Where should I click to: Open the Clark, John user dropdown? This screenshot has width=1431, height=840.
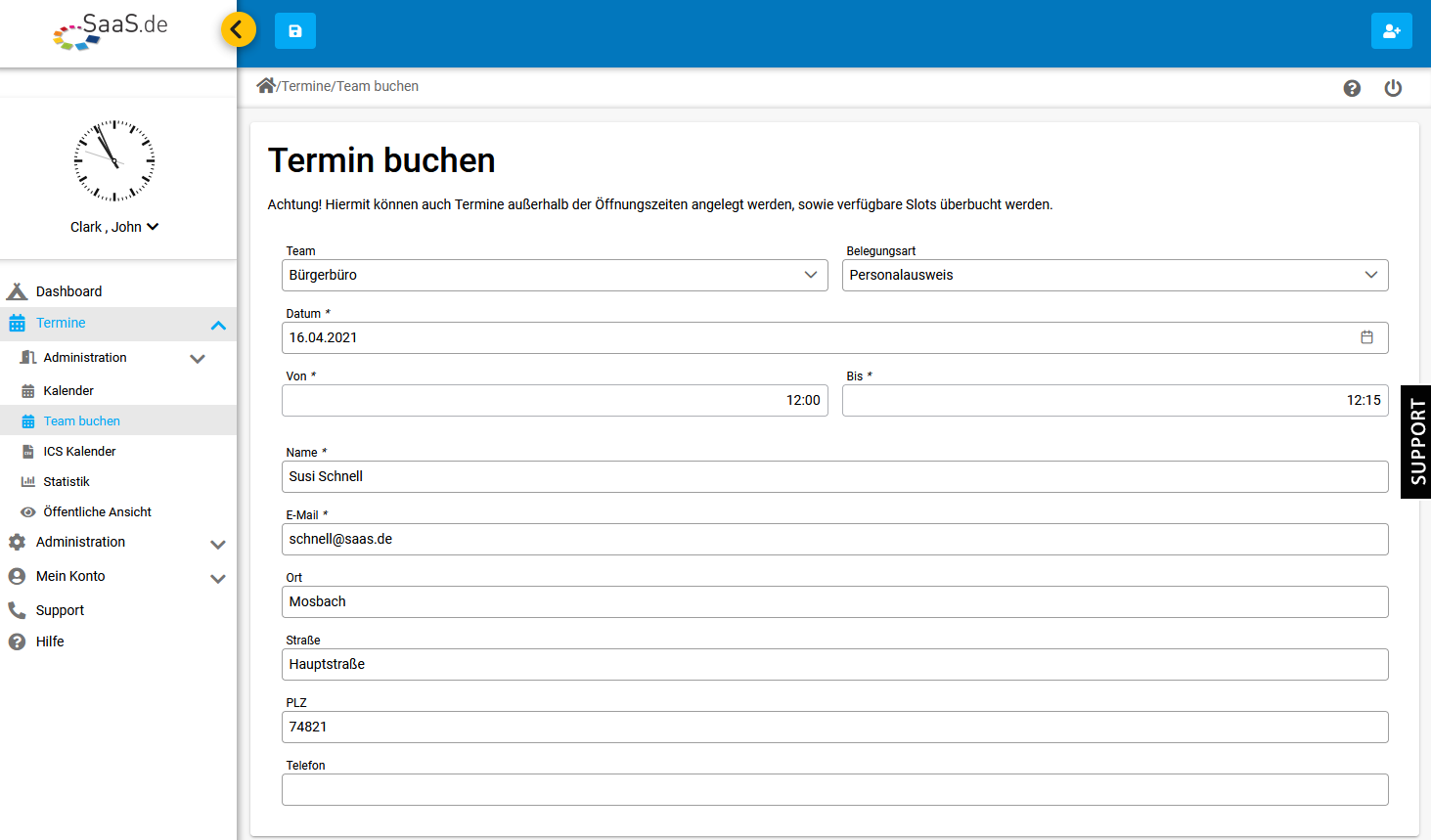[114, 227]
